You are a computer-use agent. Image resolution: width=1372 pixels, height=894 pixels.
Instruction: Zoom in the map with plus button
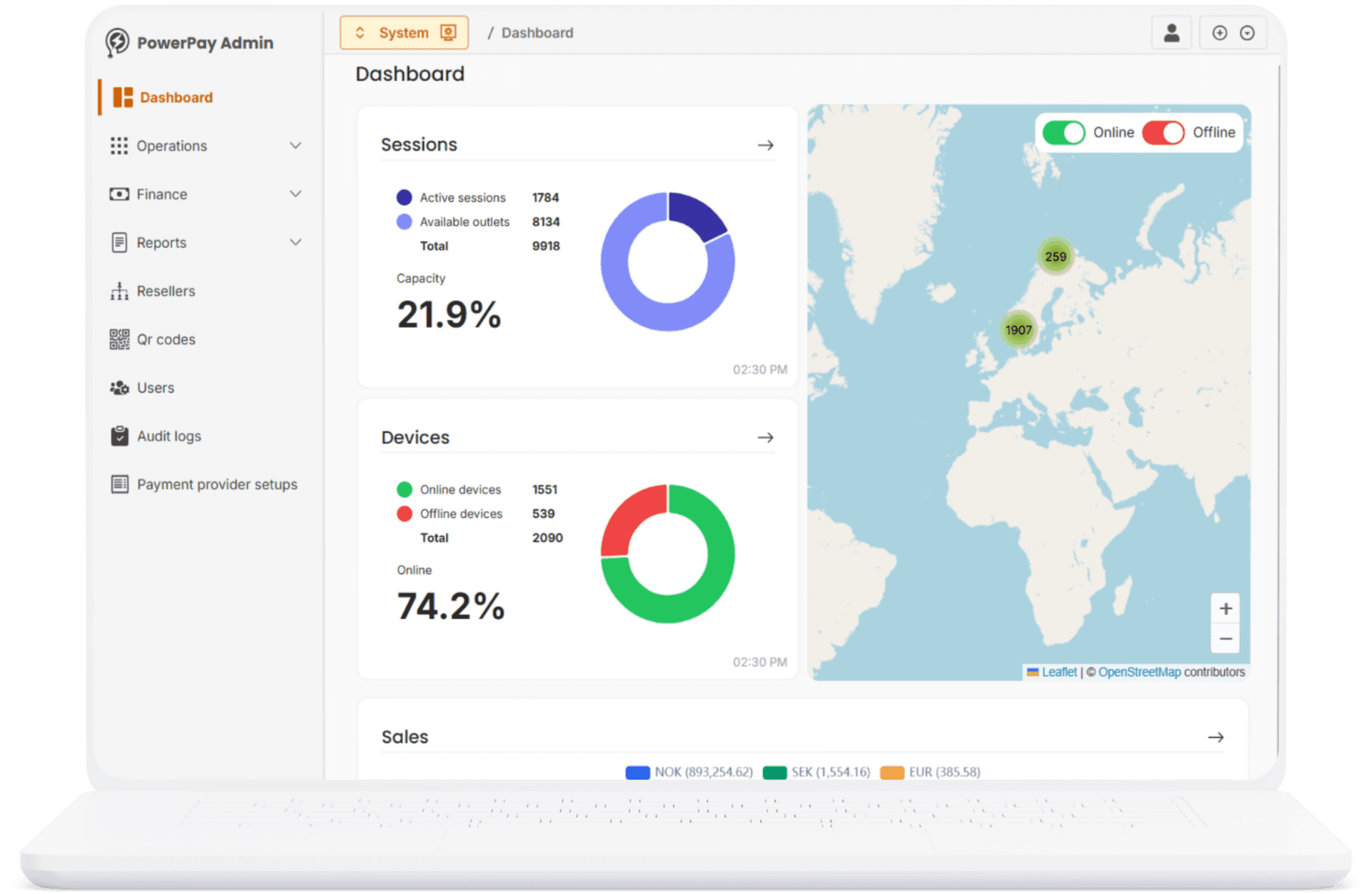coord(1226,609)
